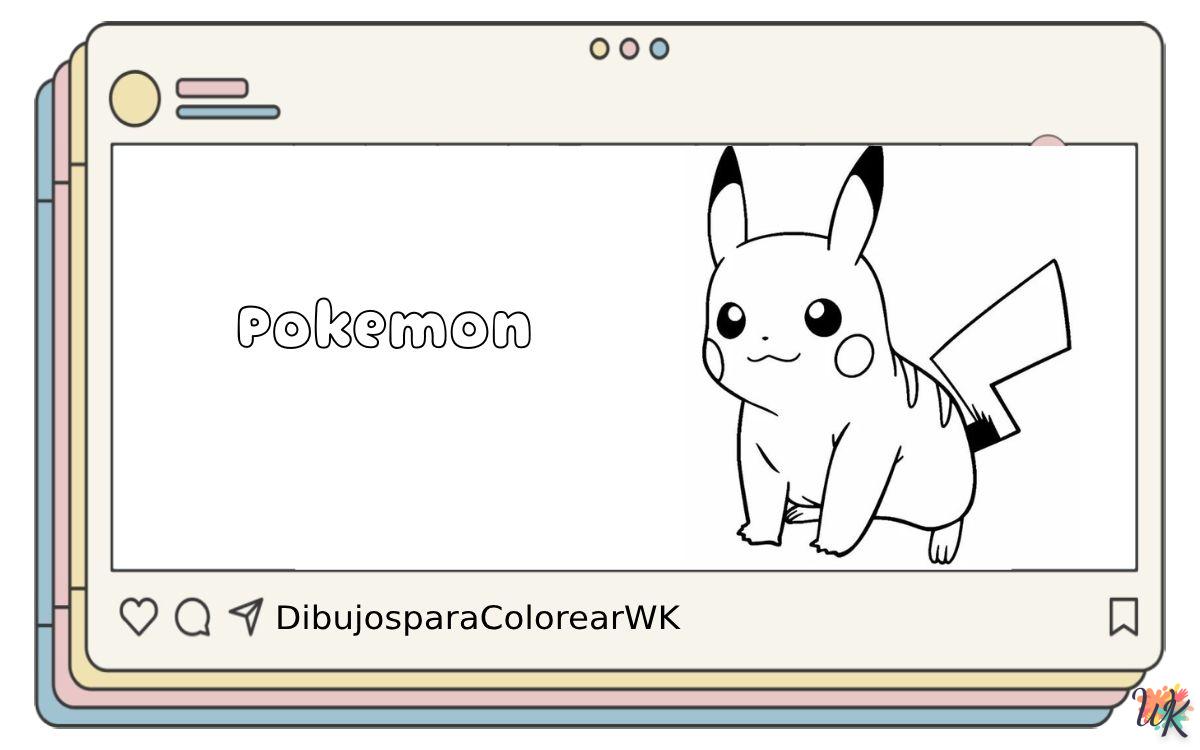
Task: Open the comment speech bubble icon
Action: [192, 617]
